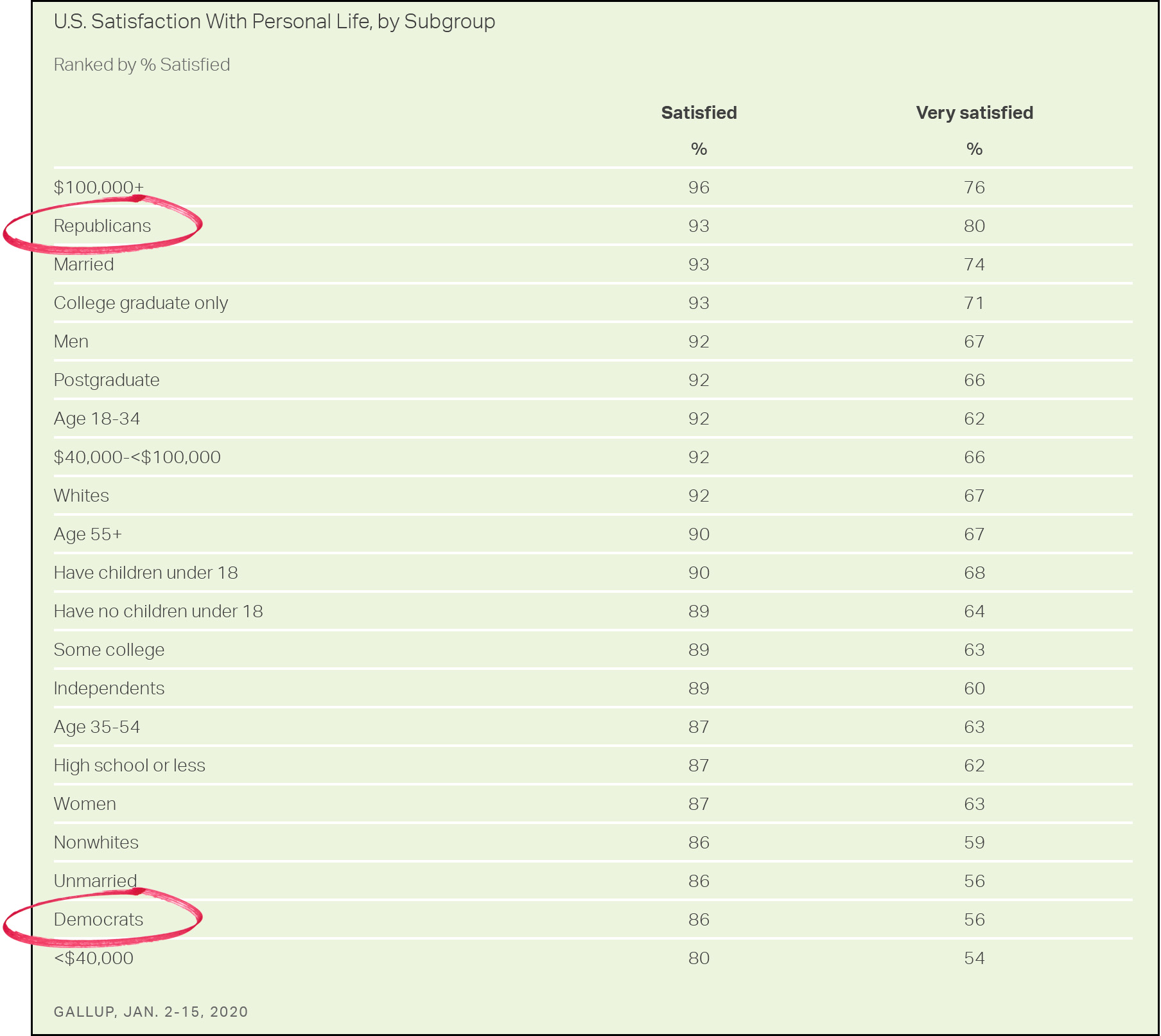Click the Independents row label
The width and height of the screenshot is (1161, 1036).
(109, 689)
